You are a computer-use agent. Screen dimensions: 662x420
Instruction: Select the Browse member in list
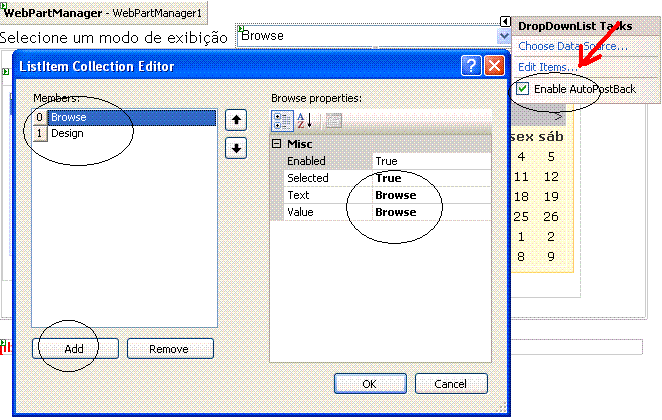(68, 117)
